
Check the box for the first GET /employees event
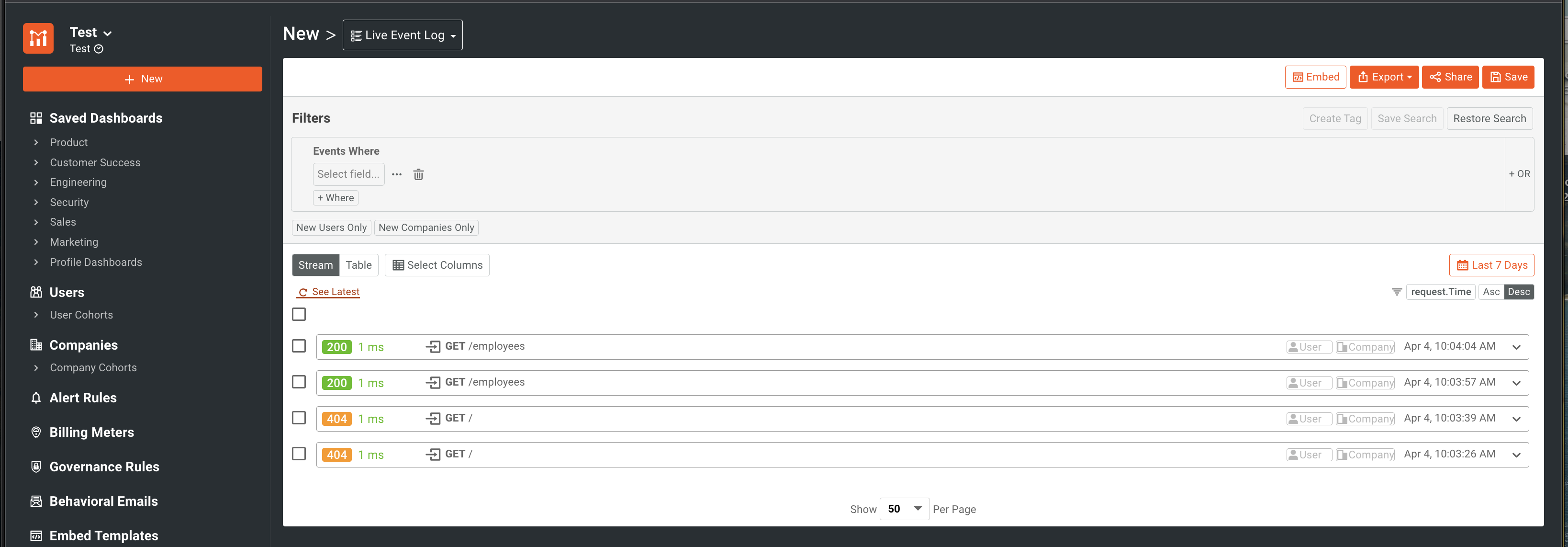[x=299, y=346]
